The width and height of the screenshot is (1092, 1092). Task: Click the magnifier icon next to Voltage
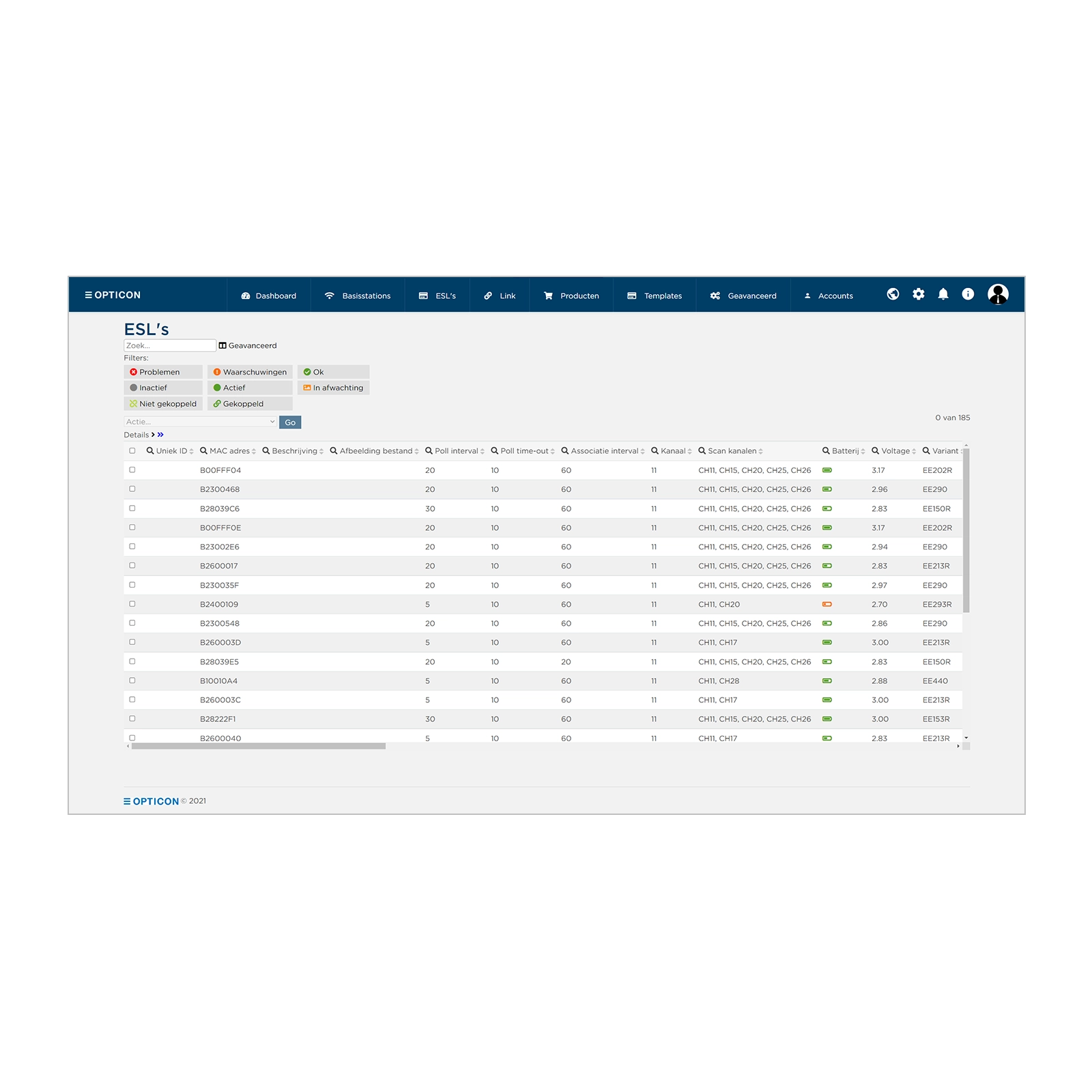click(875, 451)
